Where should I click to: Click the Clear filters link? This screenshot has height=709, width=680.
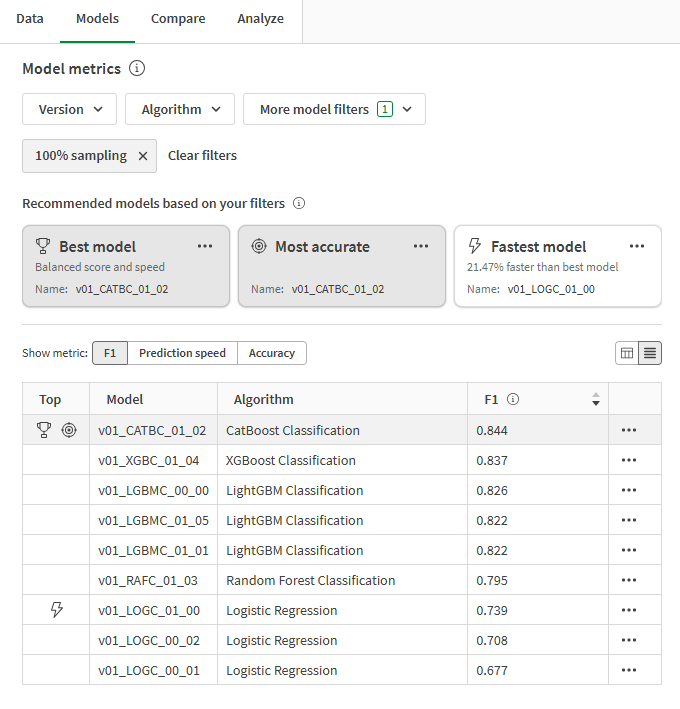click(202, 156)
